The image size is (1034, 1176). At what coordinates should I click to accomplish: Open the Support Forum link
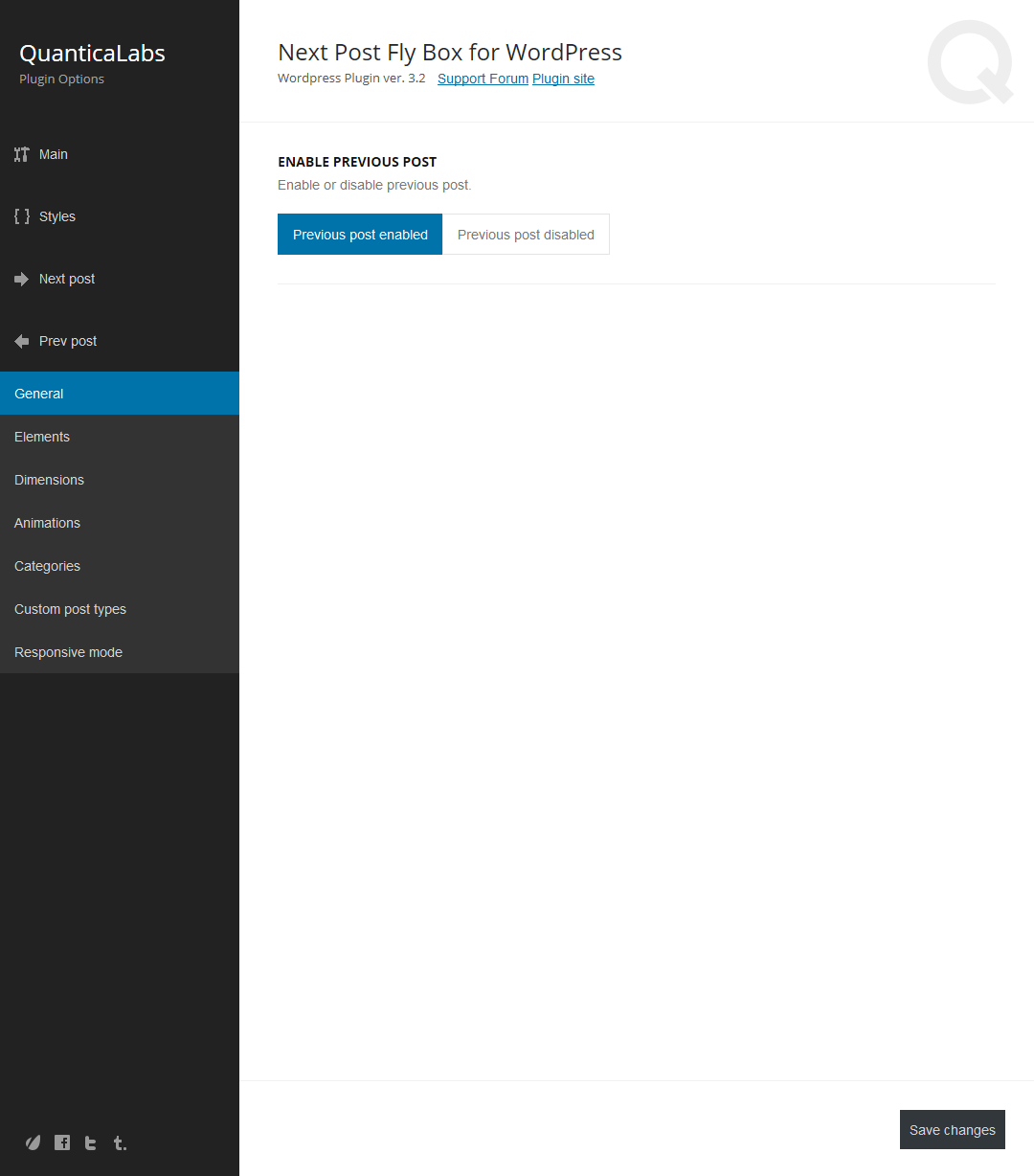tap(483, 79)
